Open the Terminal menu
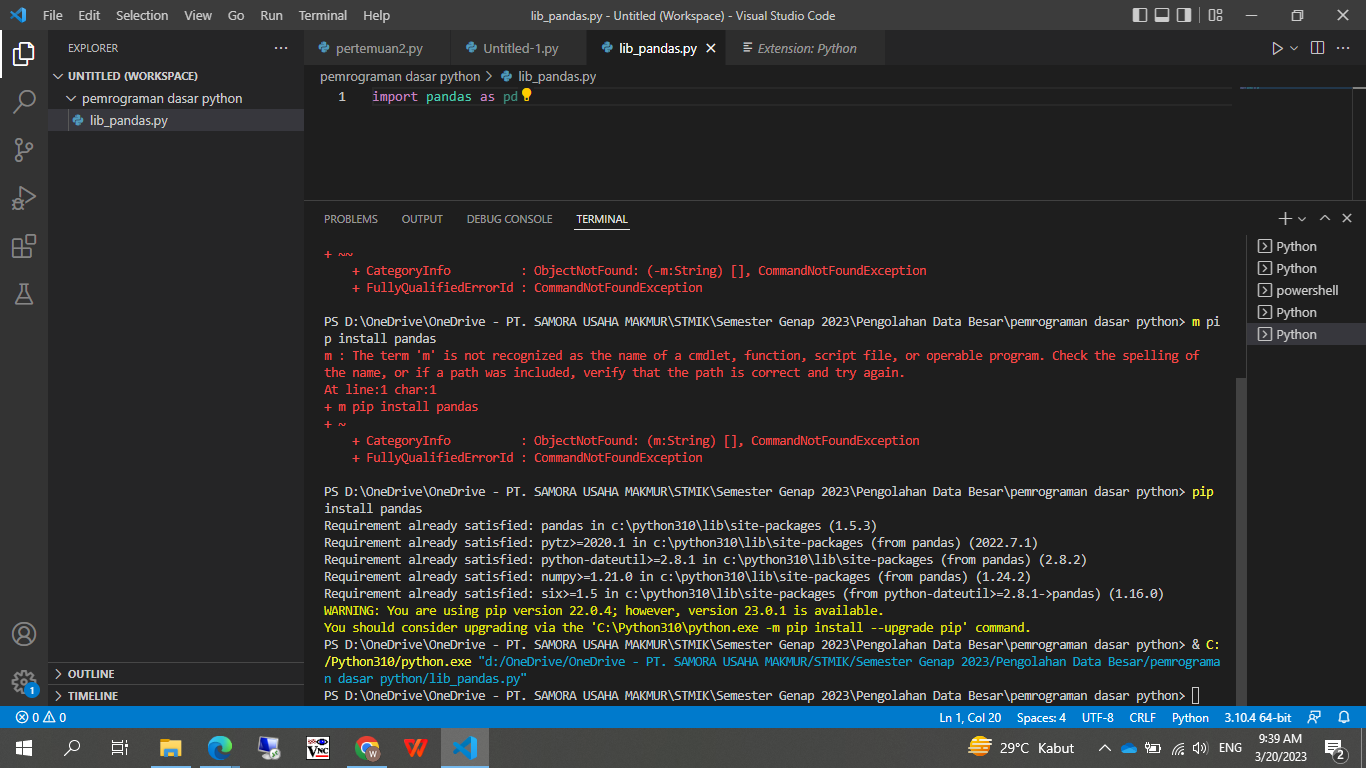Viewport: 1366px width, 768px height. pos(323,15)
